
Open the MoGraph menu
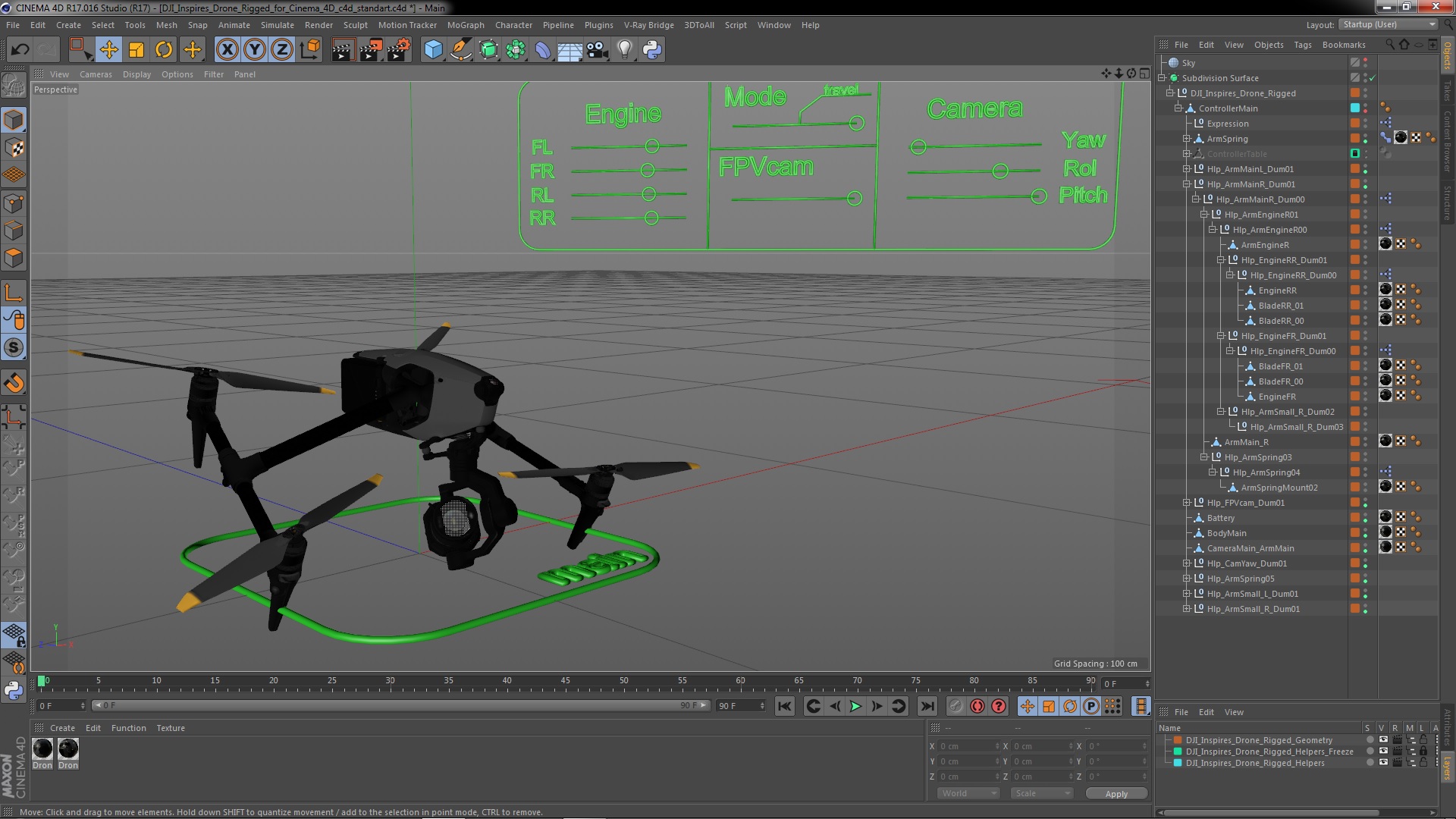(466, 25)
